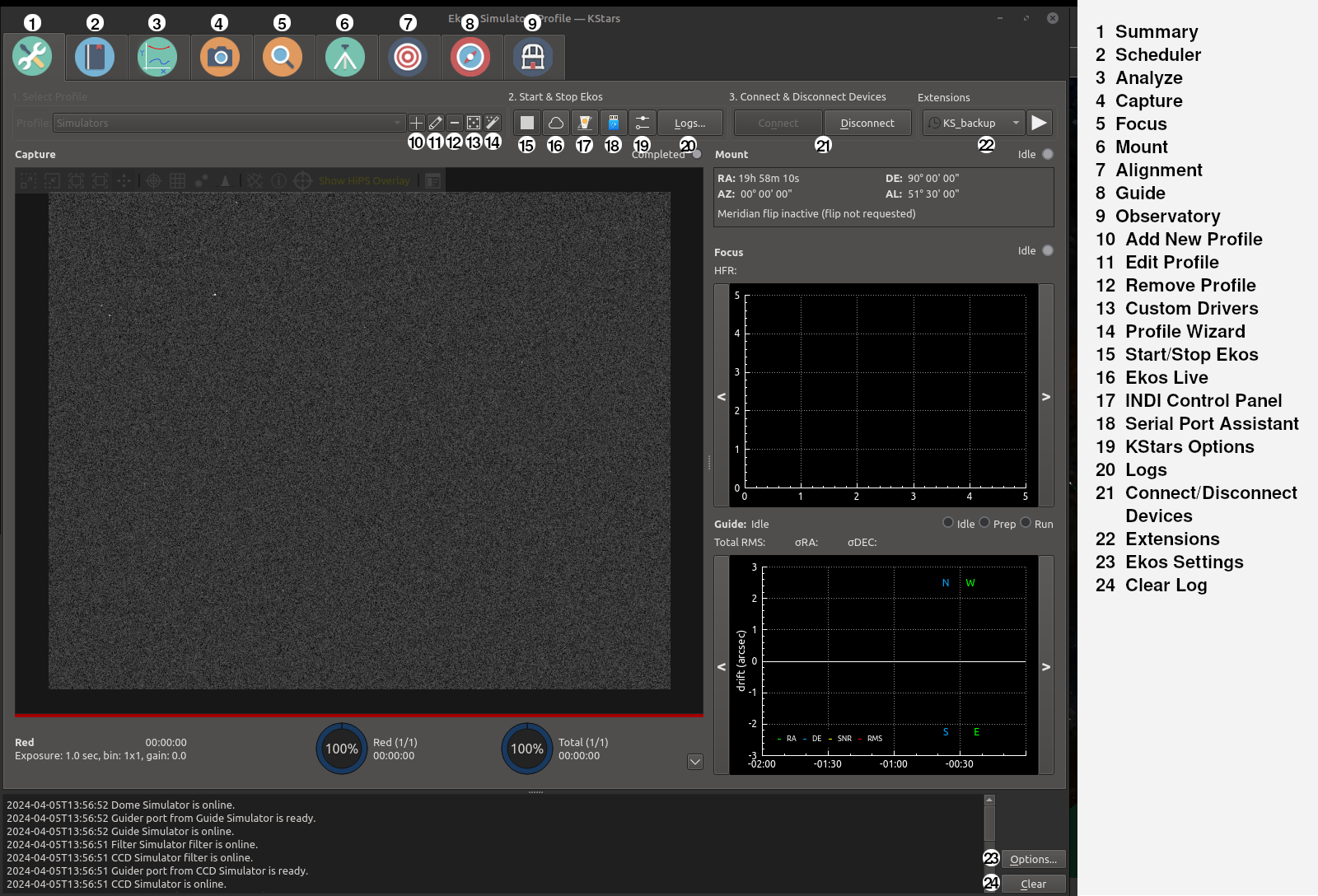Viewport: 1318px width, 896px height.
Task: Show next focus graph with right arrow
Action: 1046,396
